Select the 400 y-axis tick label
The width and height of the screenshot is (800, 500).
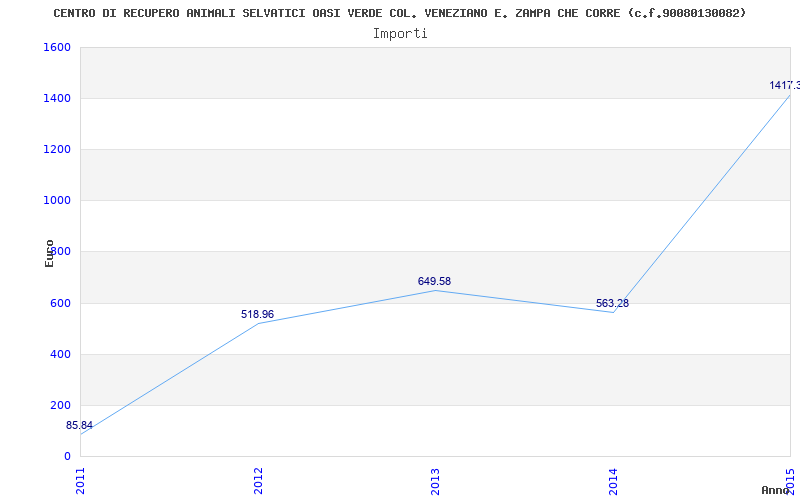point(60,354)
